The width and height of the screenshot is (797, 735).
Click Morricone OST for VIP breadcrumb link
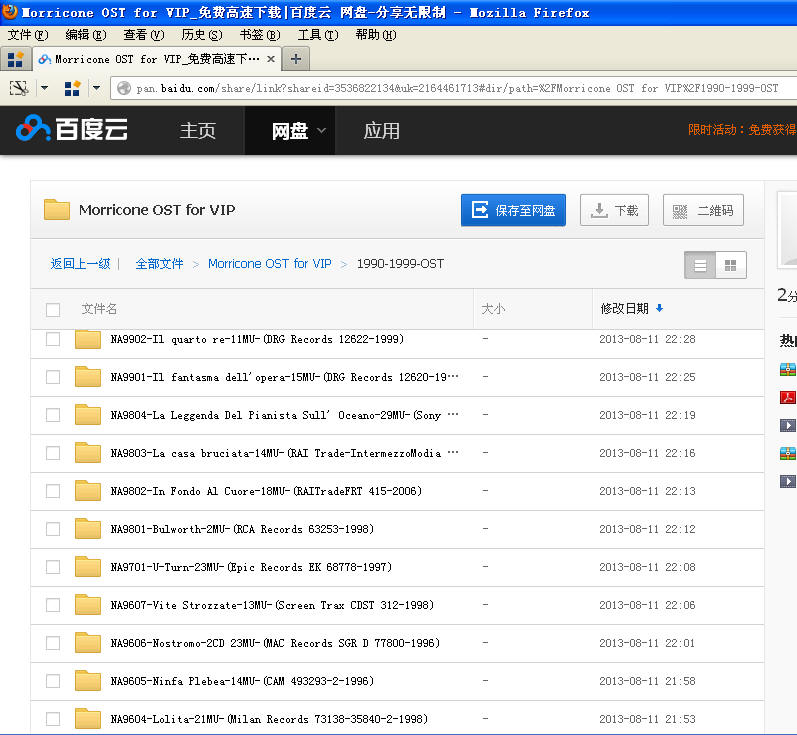tap(269, 264)
